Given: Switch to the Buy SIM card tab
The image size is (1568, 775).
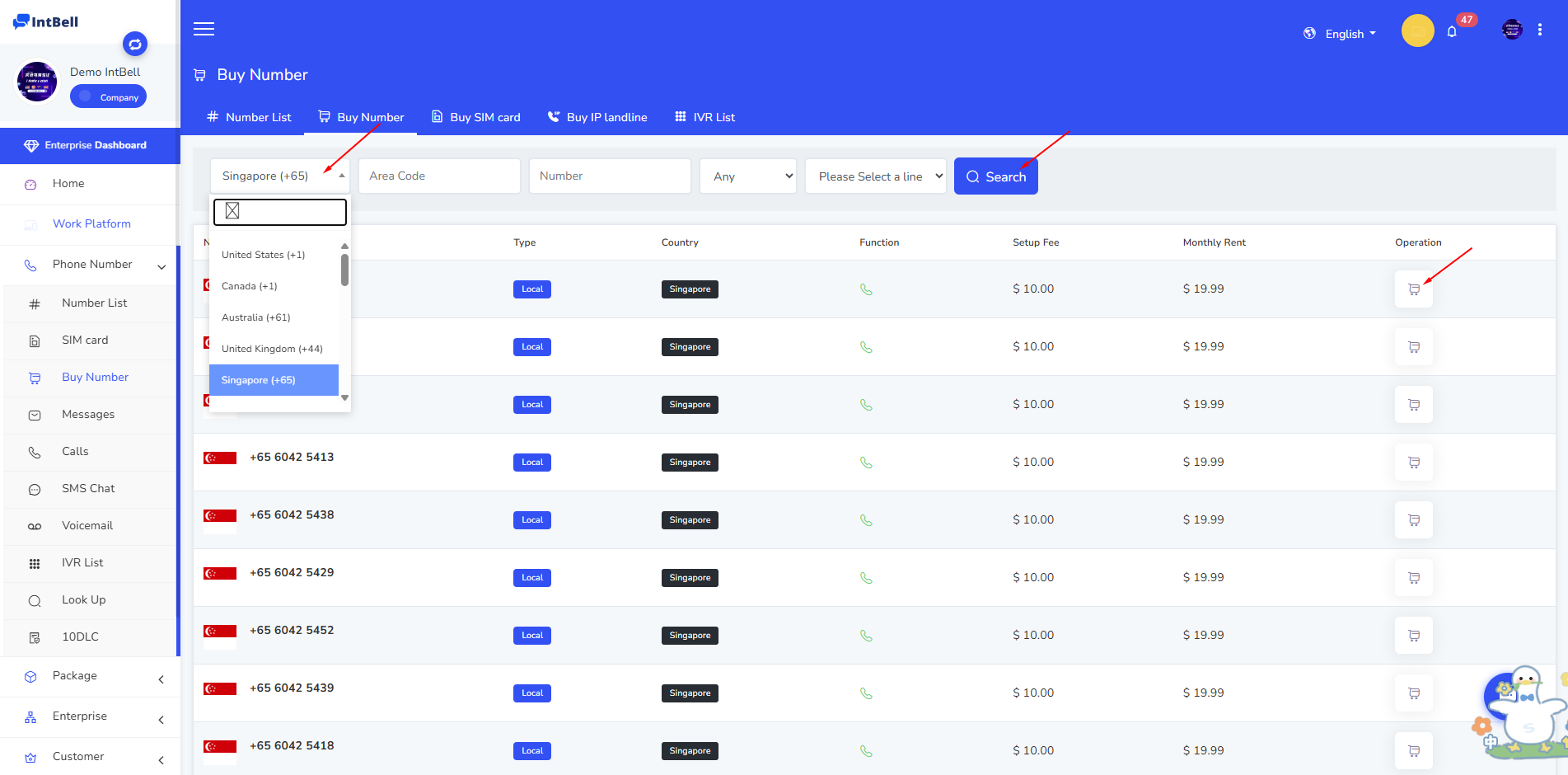Looking at the screenshot, I should point(476,117).
